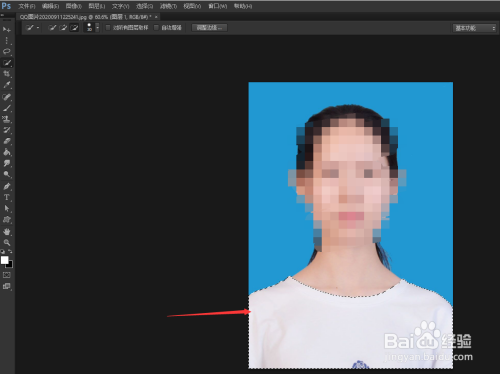500x374 pixels.
Task: Toggle Quick Mask mode
Action: [x=7, y=275]
